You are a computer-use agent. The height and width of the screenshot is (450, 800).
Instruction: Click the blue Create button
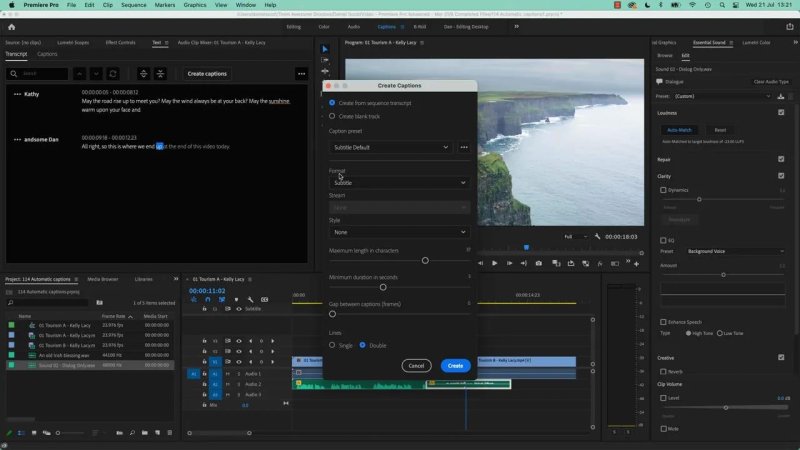(x=456, y=366)
